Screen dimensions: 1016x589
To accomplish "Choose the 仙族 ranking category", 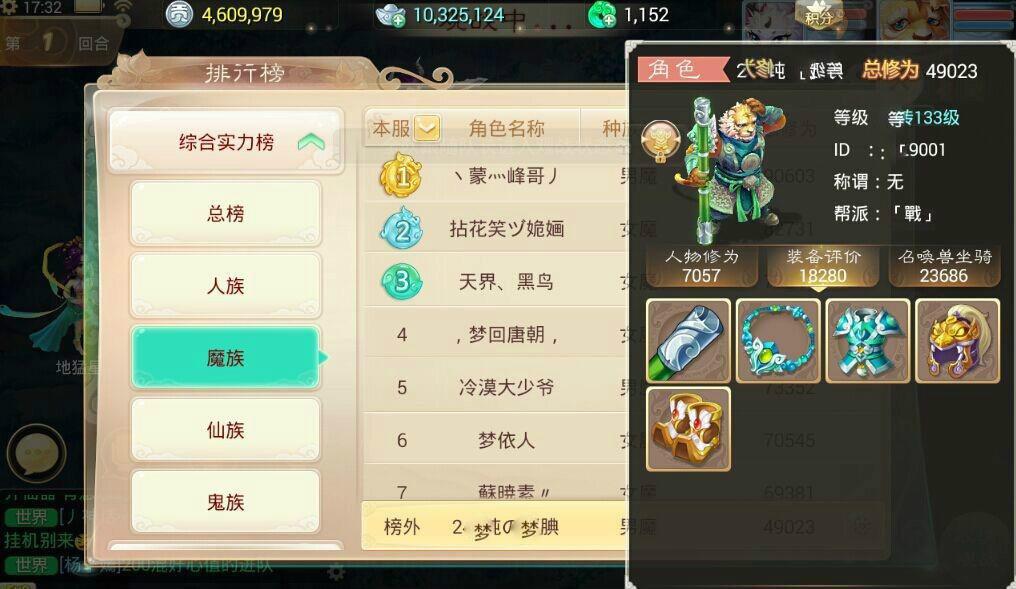I will tap(225, 430).
